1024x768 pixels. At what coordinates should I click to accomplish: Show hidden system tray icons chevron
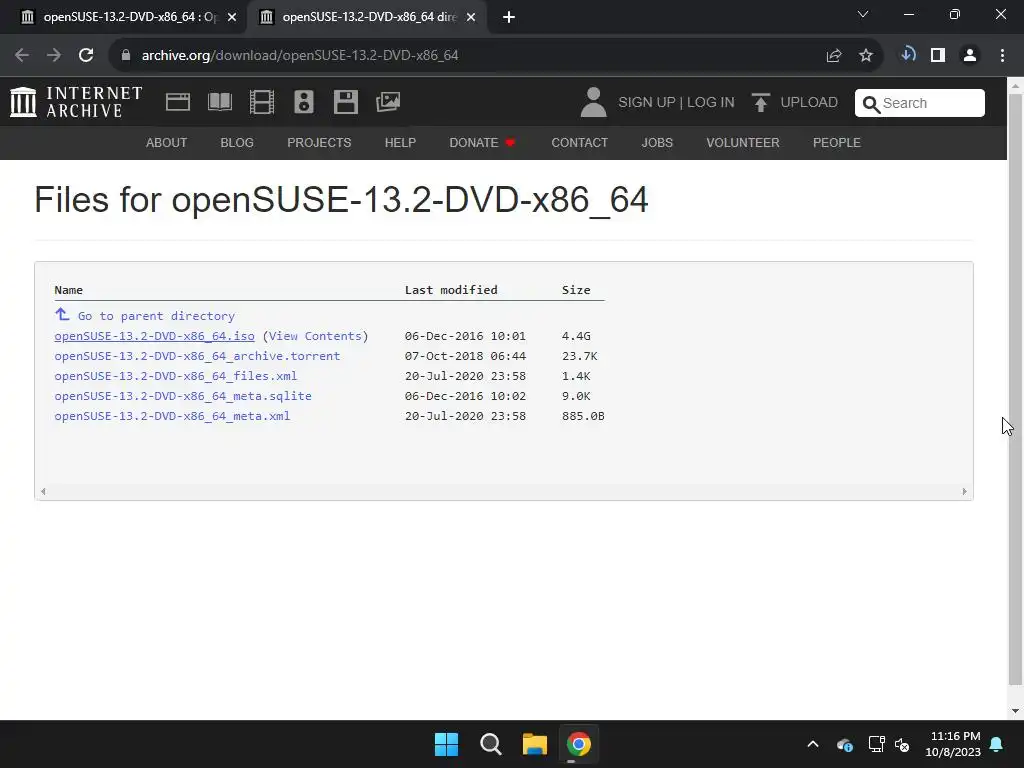coord(813,744)
